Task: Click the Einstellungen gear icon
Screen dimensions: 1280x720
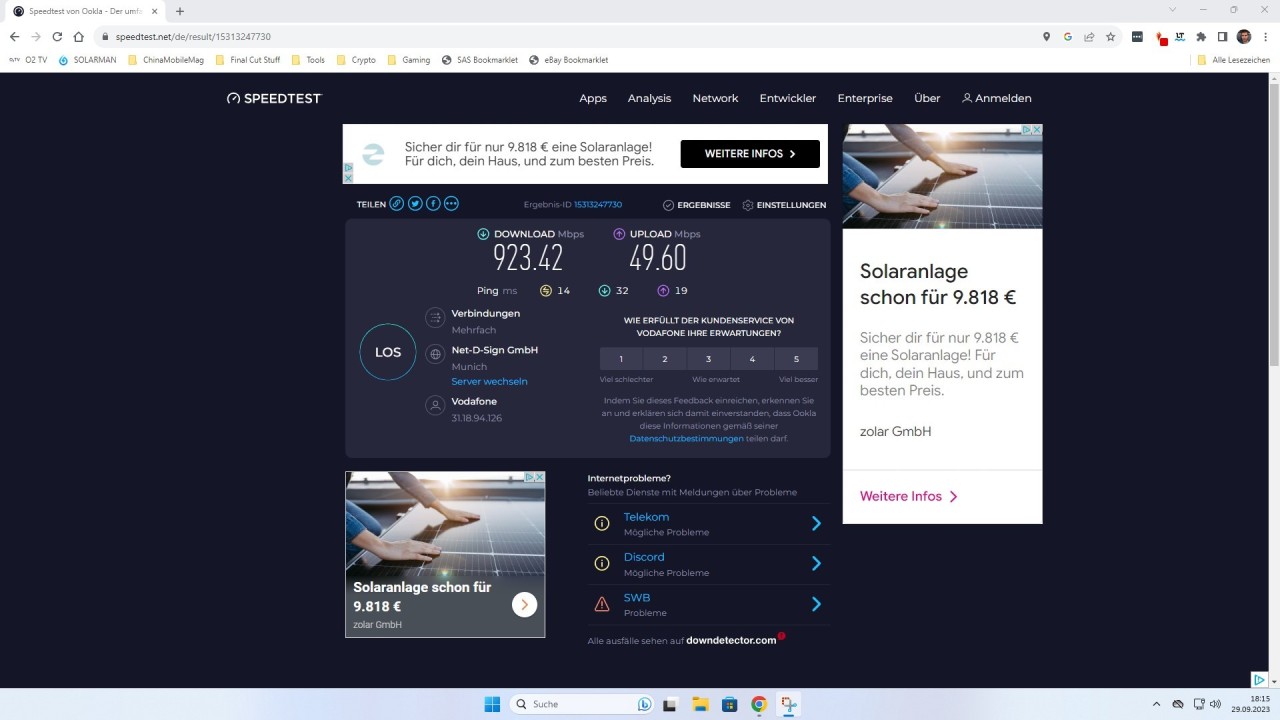Action: coord(748,205)
